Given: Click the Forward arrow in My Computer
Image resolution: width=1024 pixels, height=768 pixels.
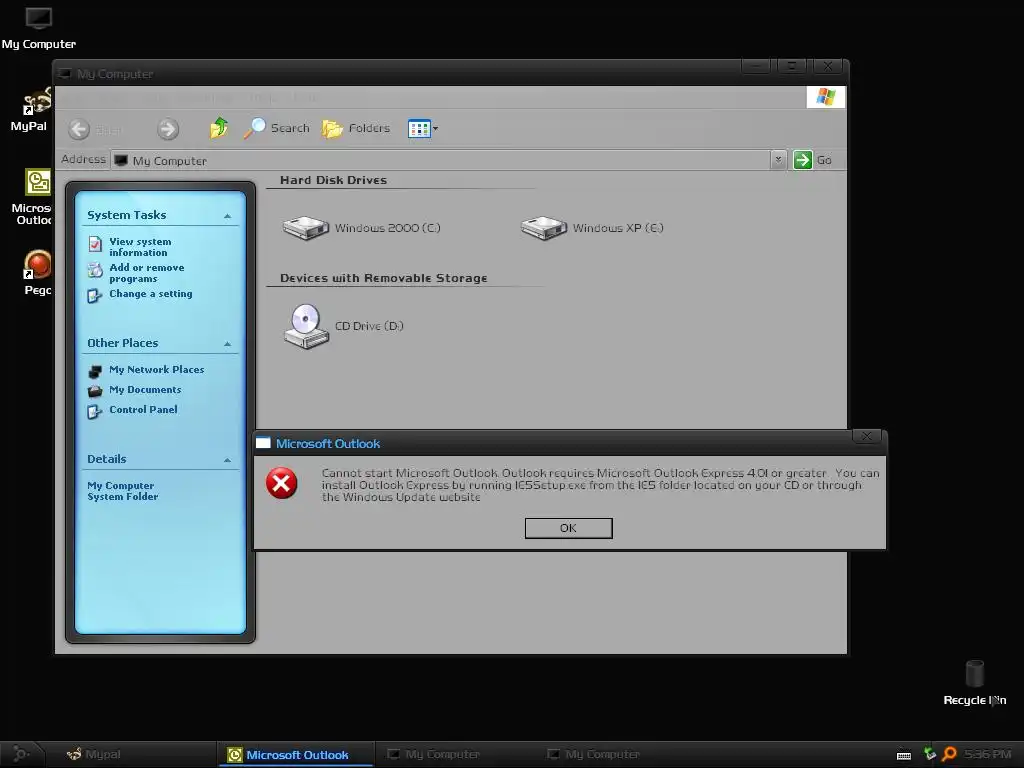Looking at the screenshot, I should [x=168, y=129].
